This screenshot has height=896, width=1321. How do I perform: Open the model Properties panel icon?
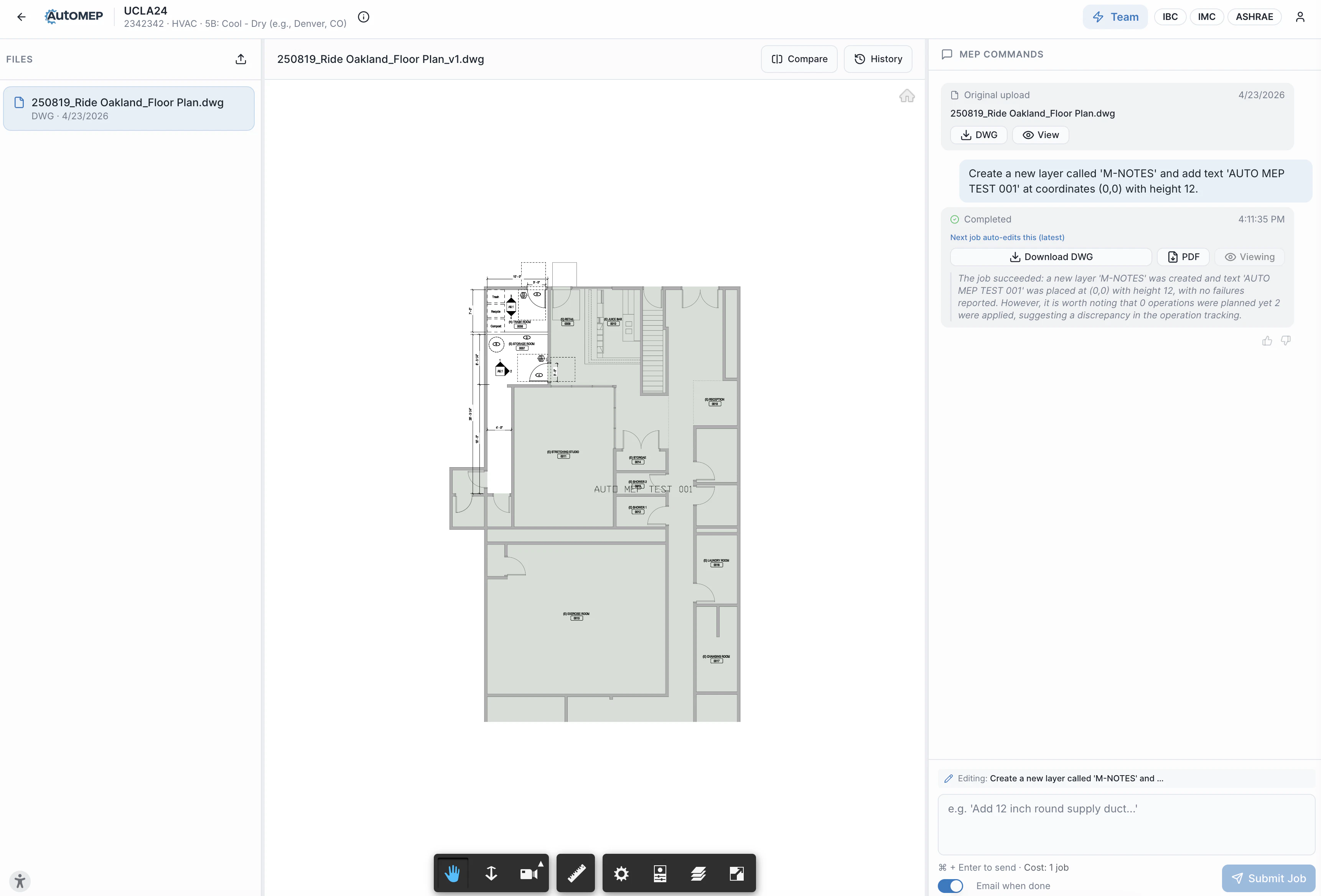point(660,873)
